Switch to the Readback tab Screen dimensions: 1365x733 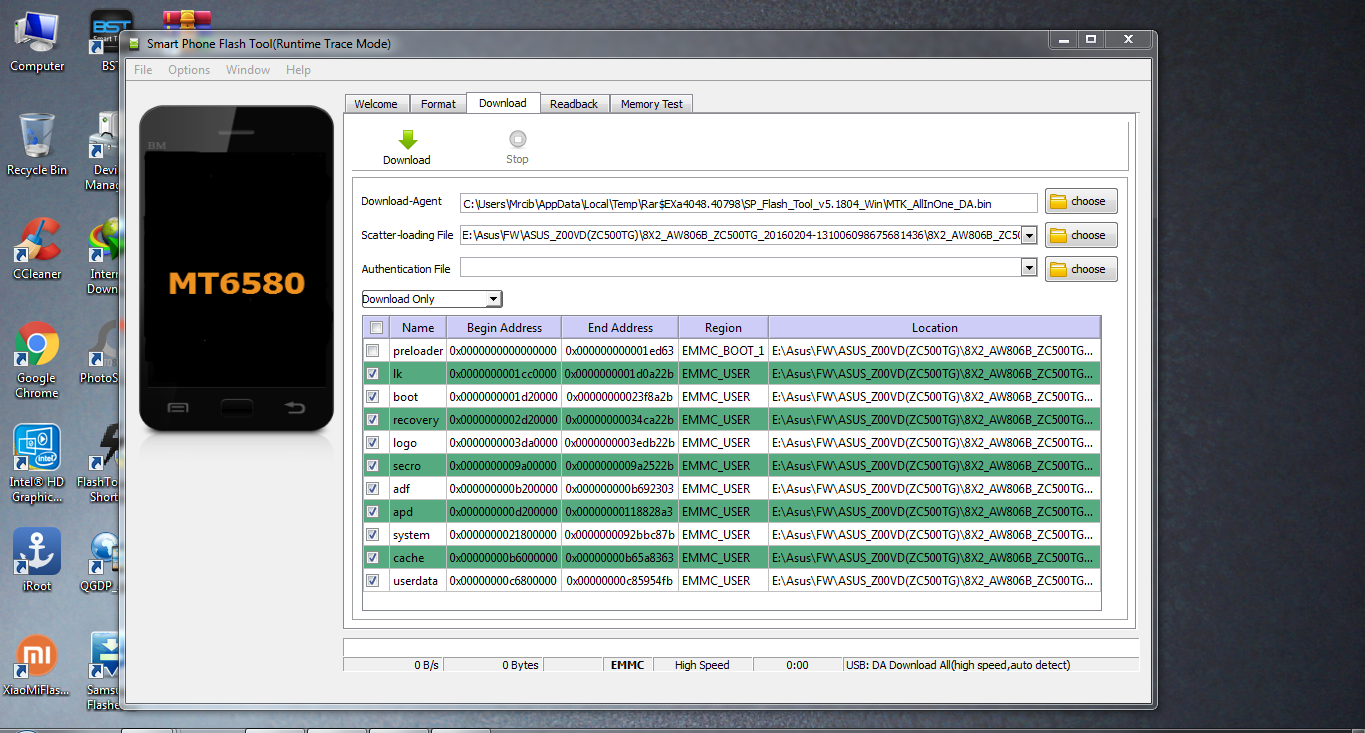pyautogui.click(x=574, y=104)
